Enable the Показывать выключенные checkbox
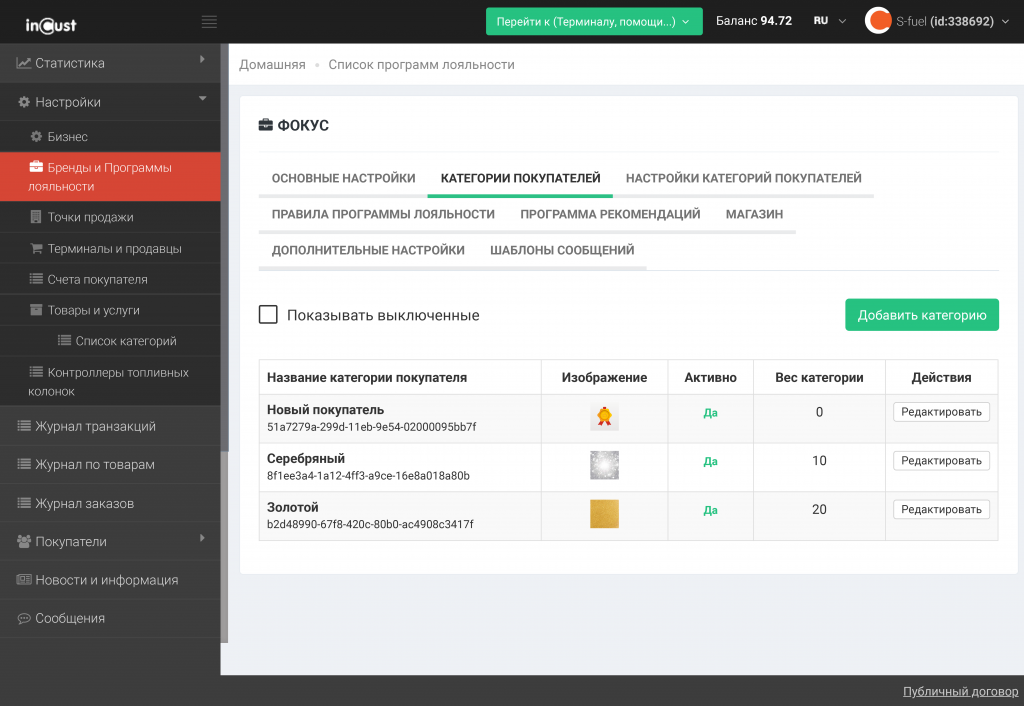1024x706 pixels. 268,315
